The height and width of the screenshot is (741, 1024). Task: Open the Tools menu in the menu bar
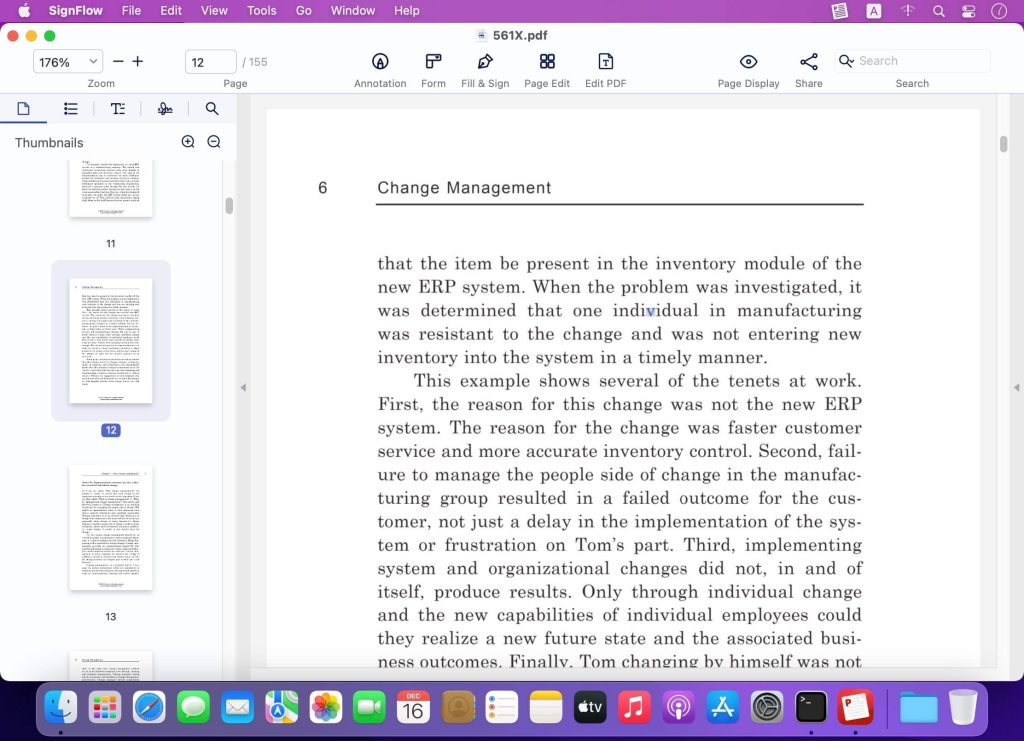(261, 11)
